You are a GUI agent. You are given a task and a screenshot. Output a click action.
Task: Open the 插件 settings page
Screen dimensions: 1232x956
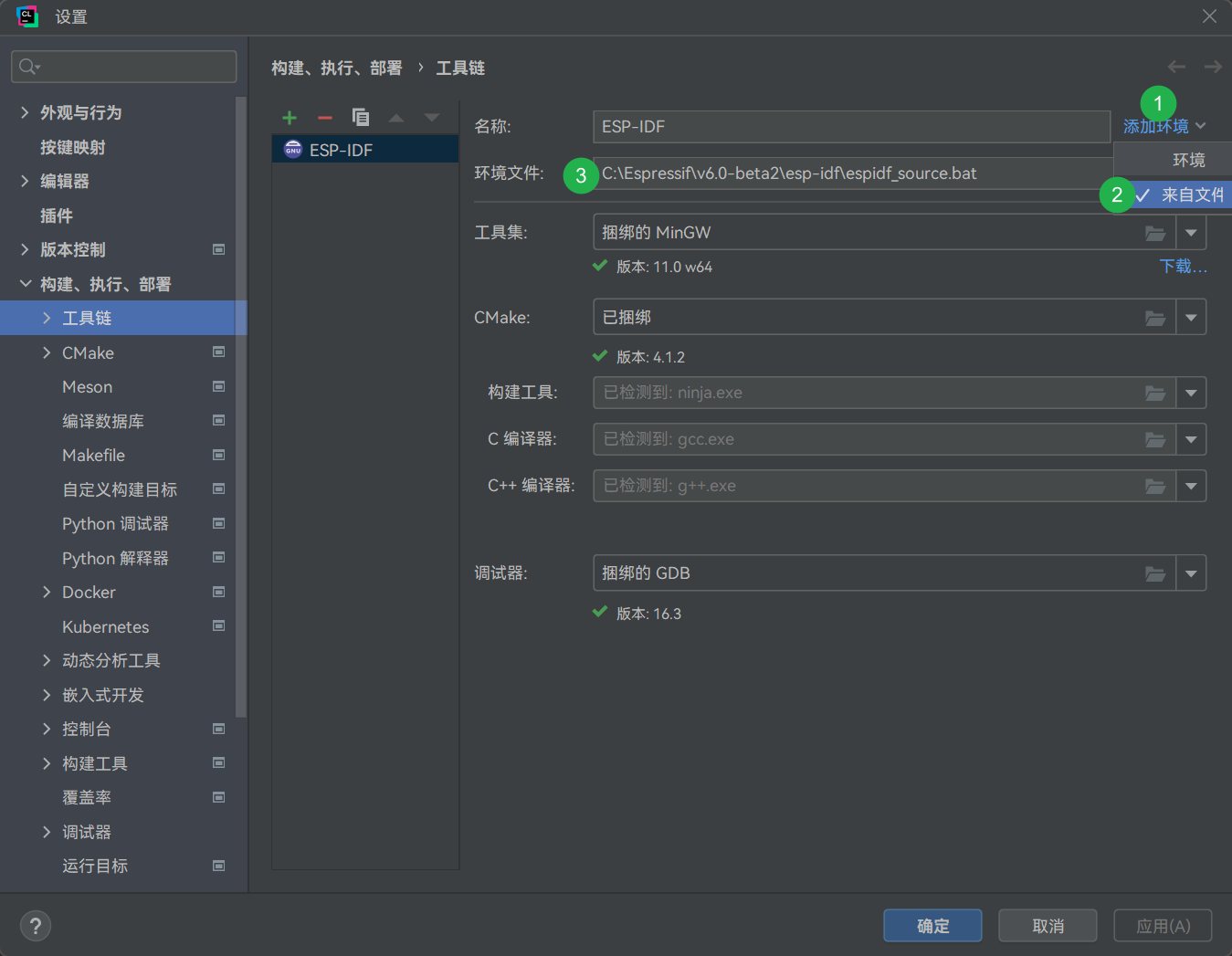coord(57,215)
